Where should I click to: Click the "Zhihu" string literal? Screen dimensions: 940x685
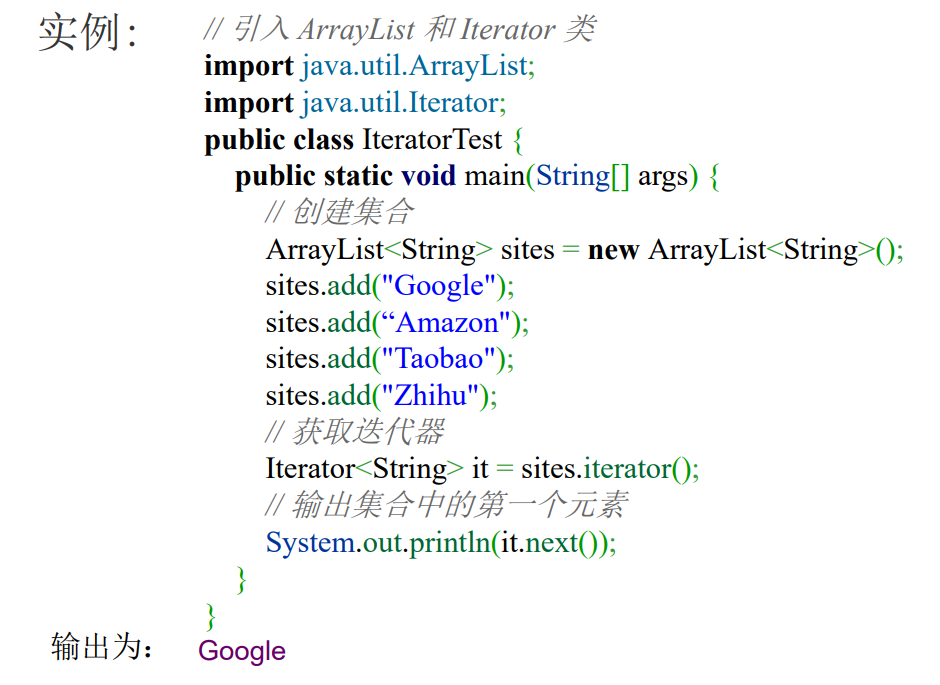(430, 396)
